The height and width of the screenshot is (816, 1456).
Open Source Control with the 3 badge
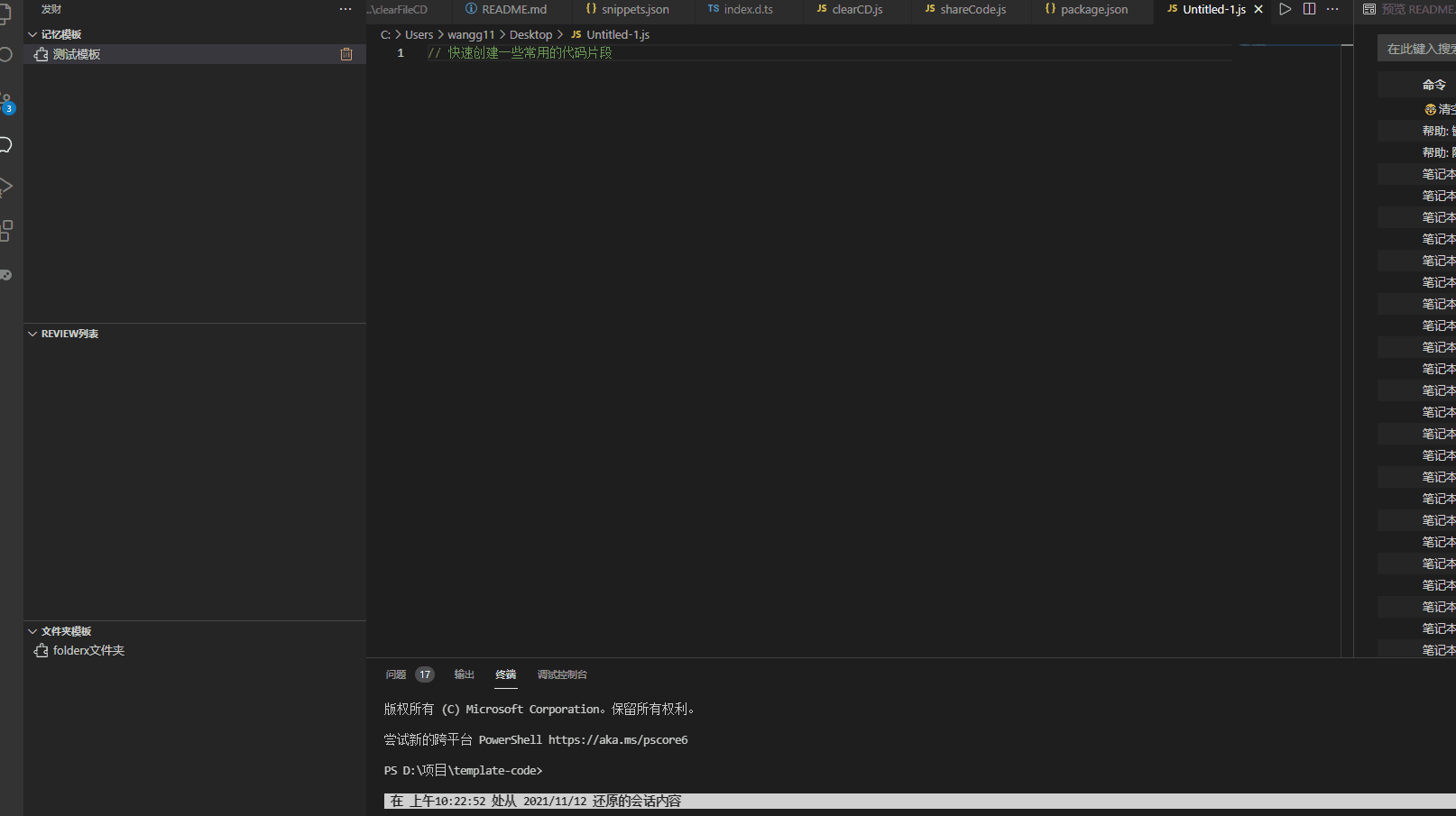(5, 103)
